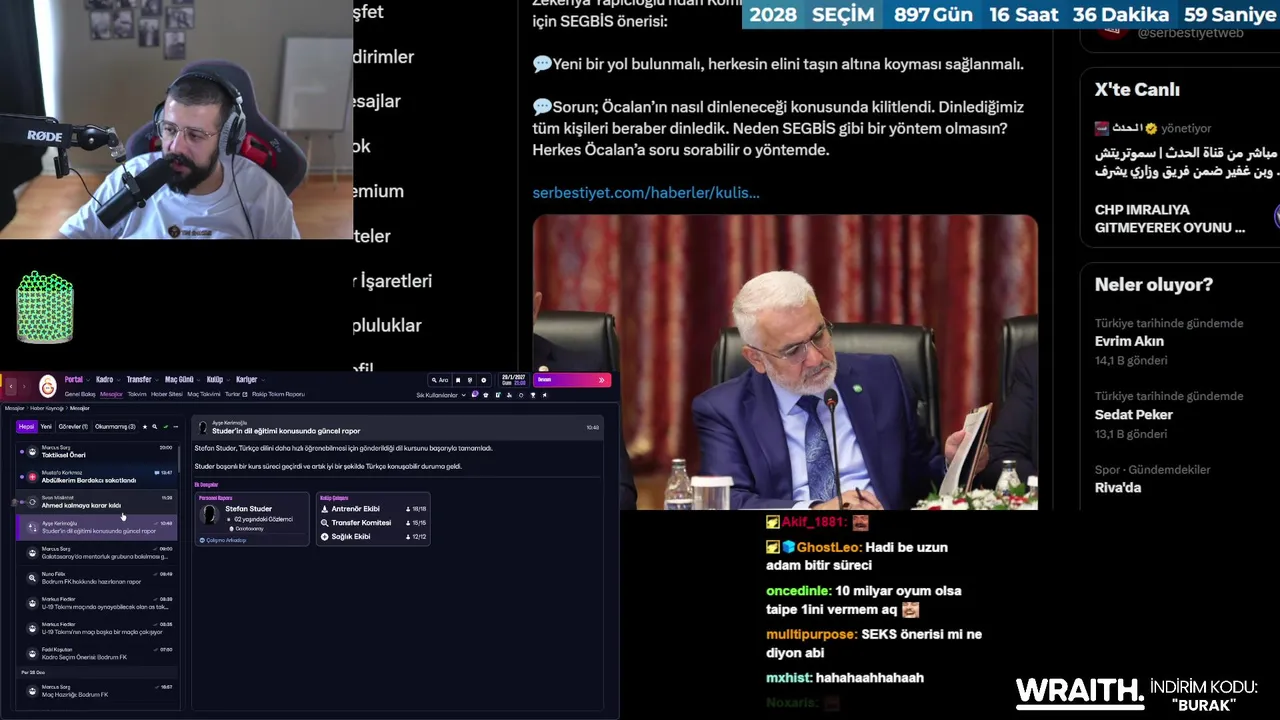Open the Kariyer menu

point(249,380)
